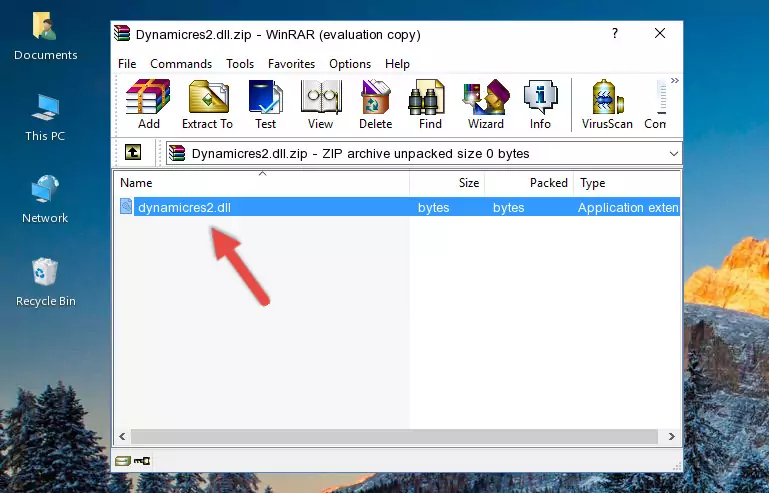Screen dimensions: 769x493
Task: Click the partially visible Comment toolbar icon
Action: point(656,104)
